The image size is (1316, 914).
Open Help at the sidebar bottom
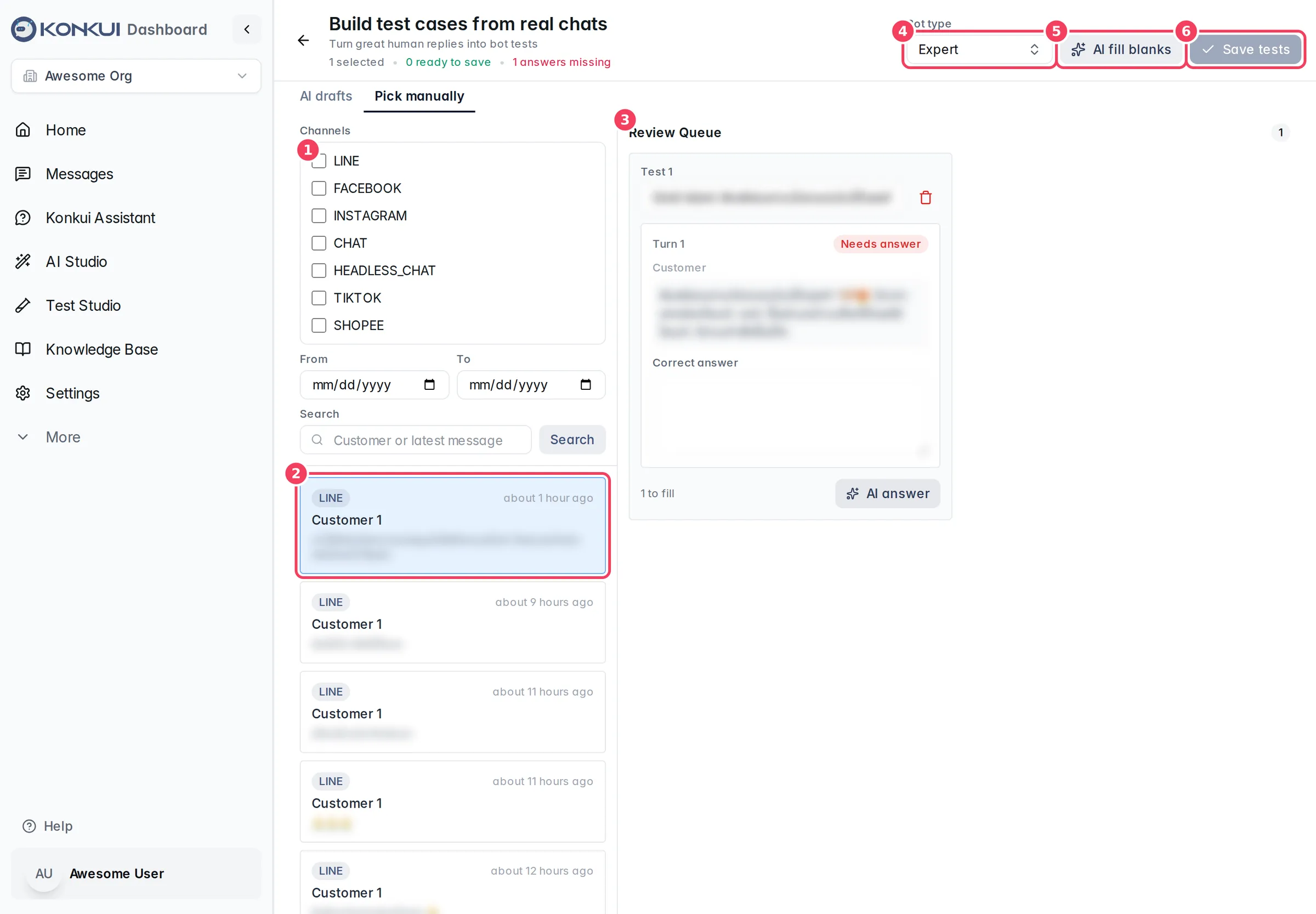(x=48, y=826)
